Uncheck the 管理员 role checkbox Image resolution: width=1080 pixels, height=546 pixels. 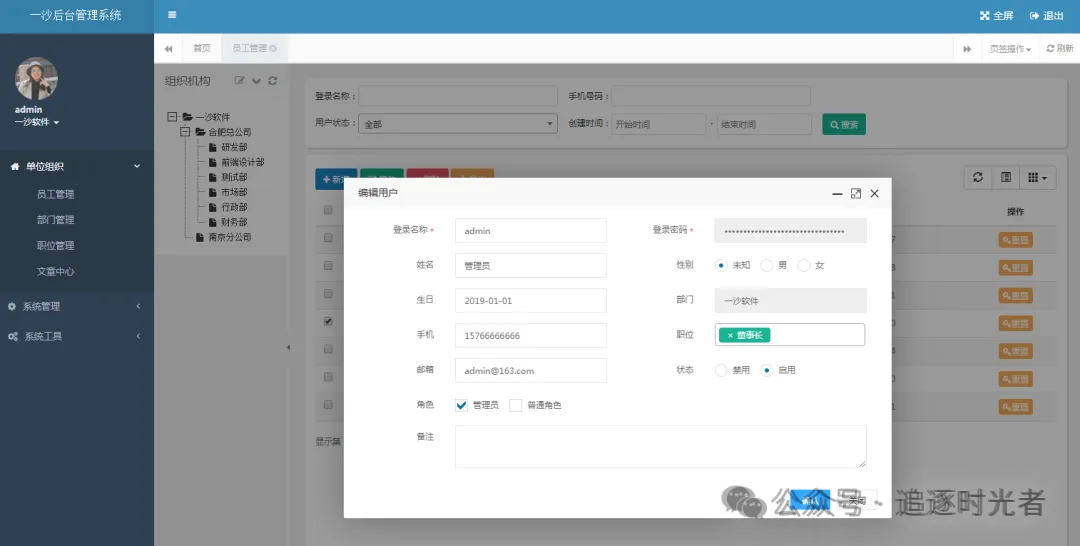(461, 406)
